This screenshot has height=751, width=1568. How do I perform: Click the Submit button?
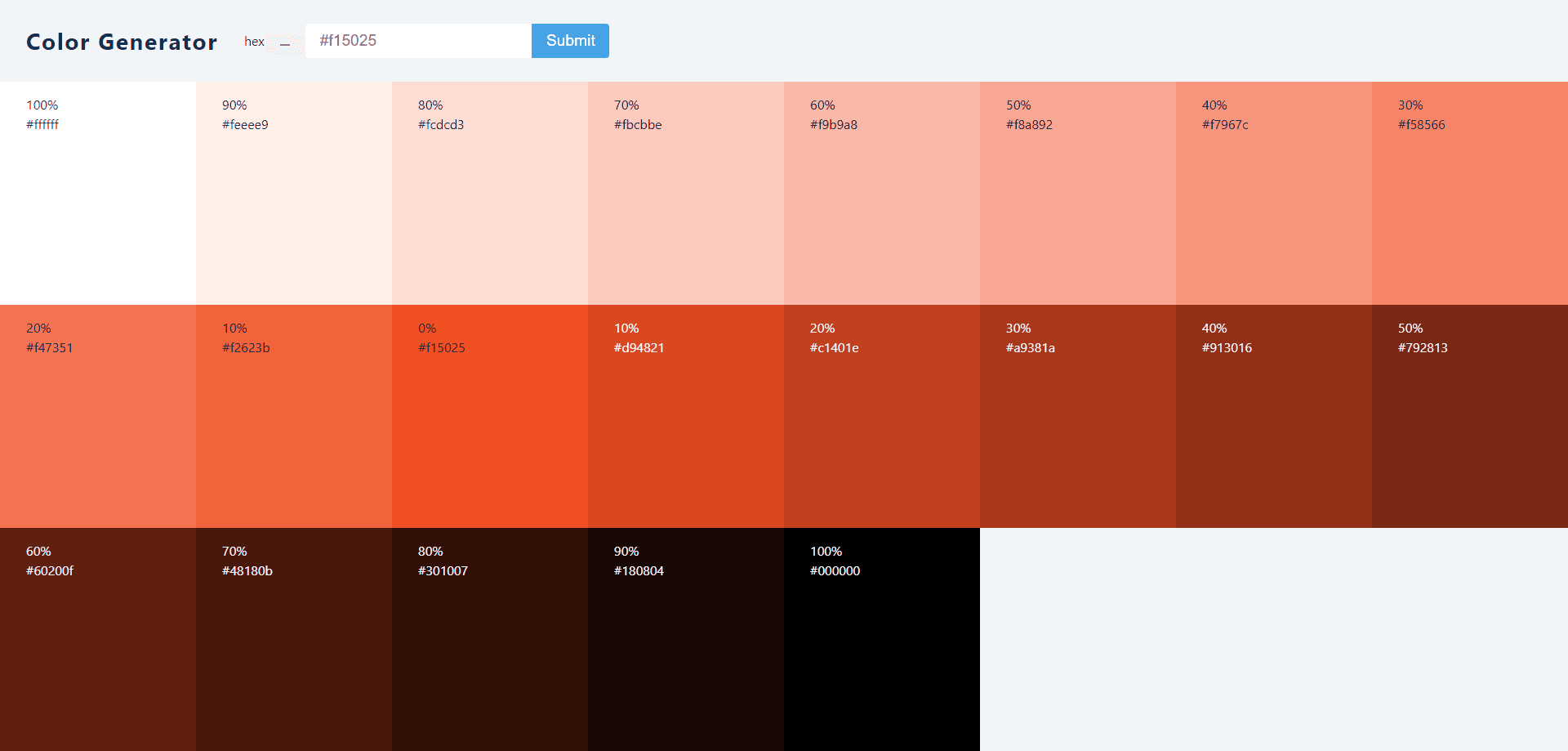(x=570, y=41)
